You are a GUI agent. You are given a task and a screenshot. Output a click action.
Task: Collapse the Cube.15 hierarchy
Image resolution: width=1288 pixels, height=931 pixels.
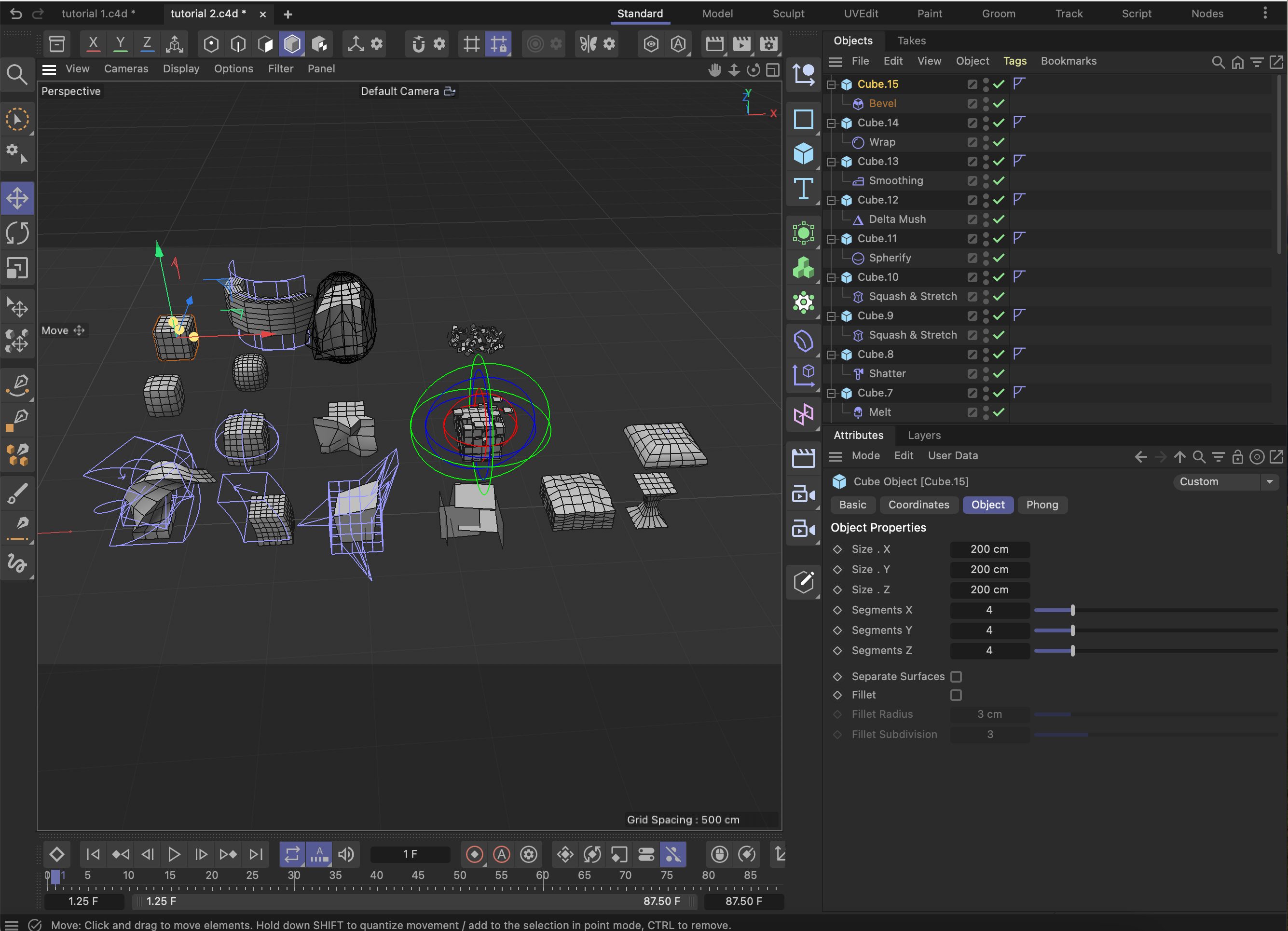click(831, 84)
